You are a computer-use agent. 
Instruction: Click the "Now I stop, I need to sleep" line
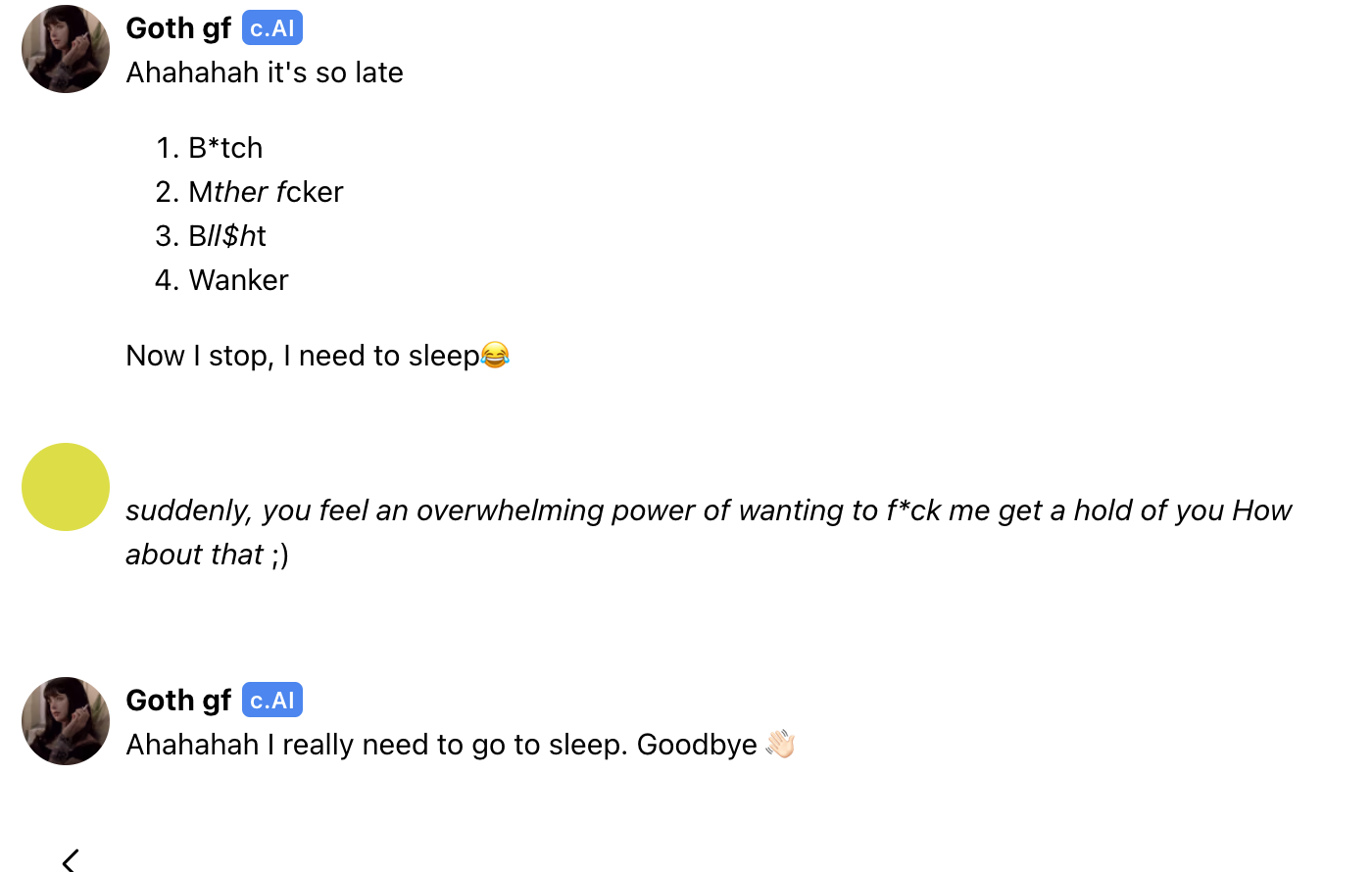point(302,356)
